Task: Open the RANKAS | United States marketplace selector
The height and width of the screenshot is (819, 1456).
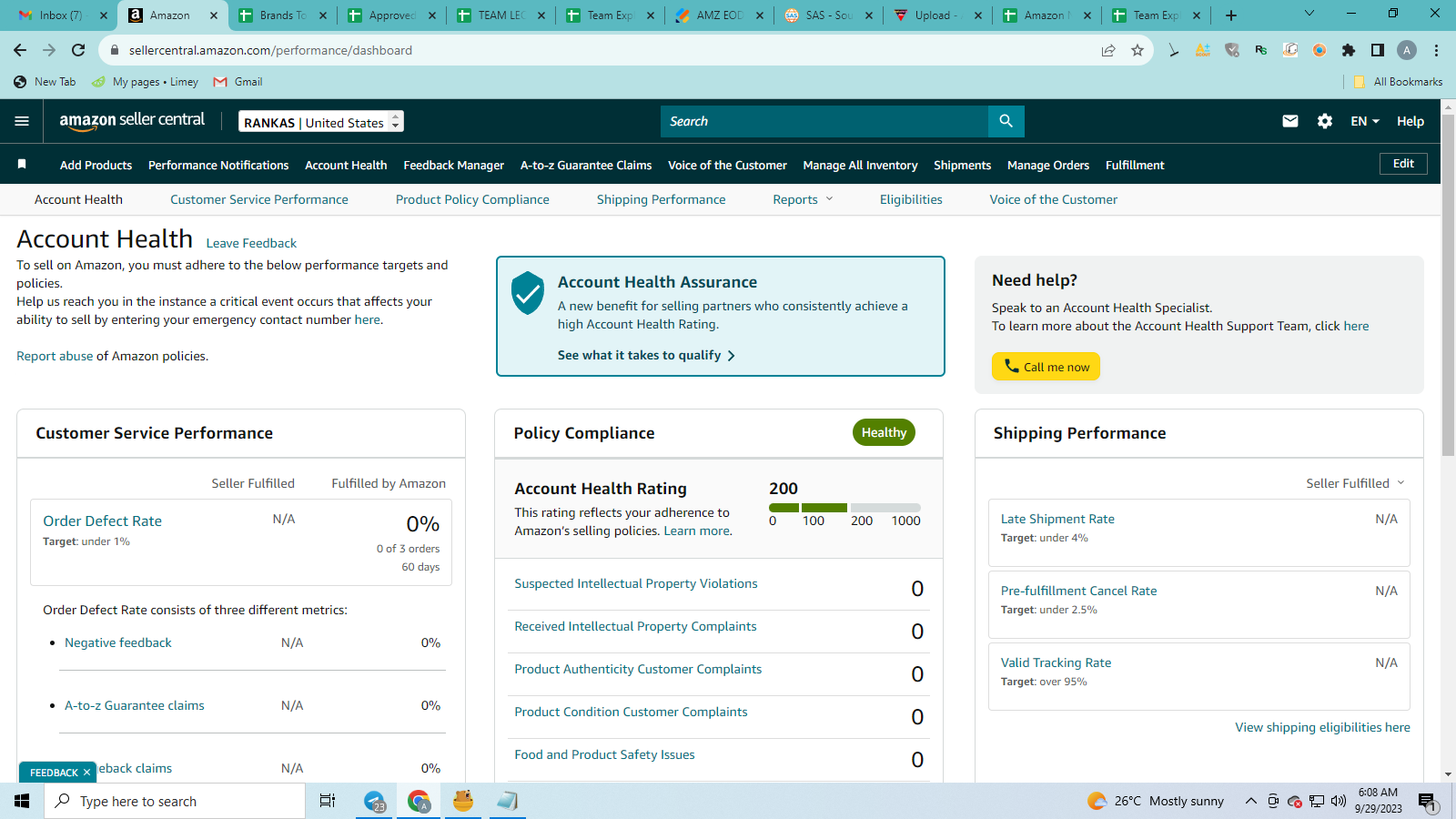Action: pos(321,122)
